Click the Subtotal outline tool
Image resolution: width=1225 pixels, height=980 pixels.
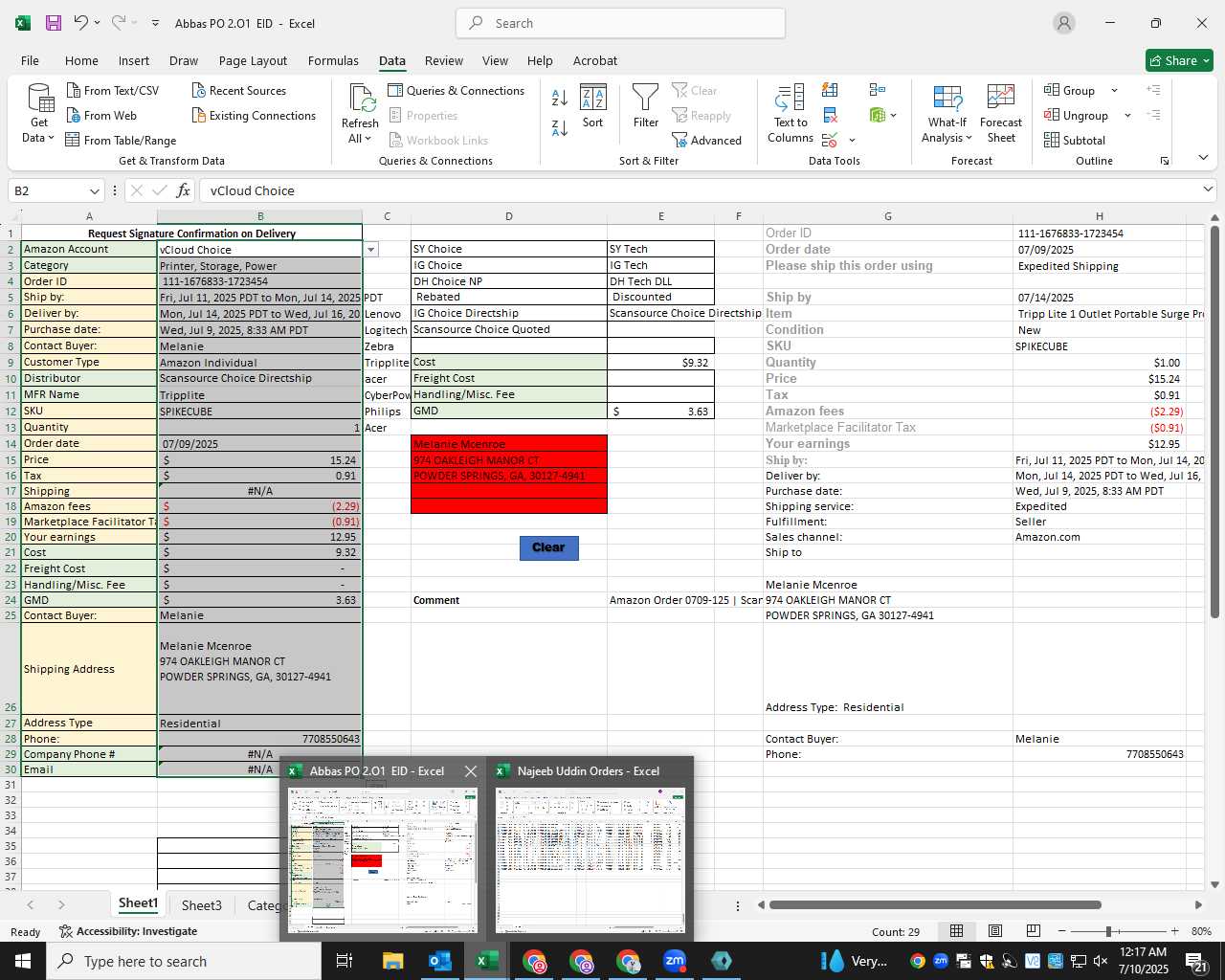coord(1075,140)
